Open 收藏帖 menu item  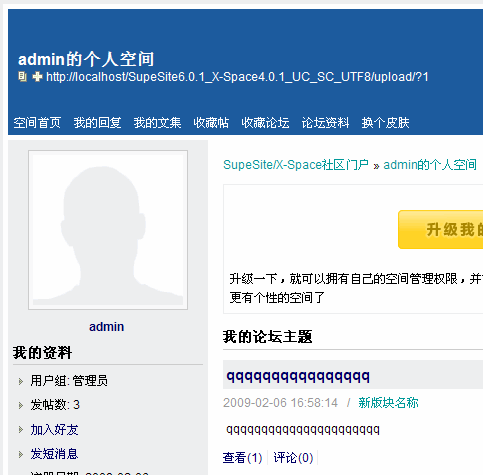point(211,123)
